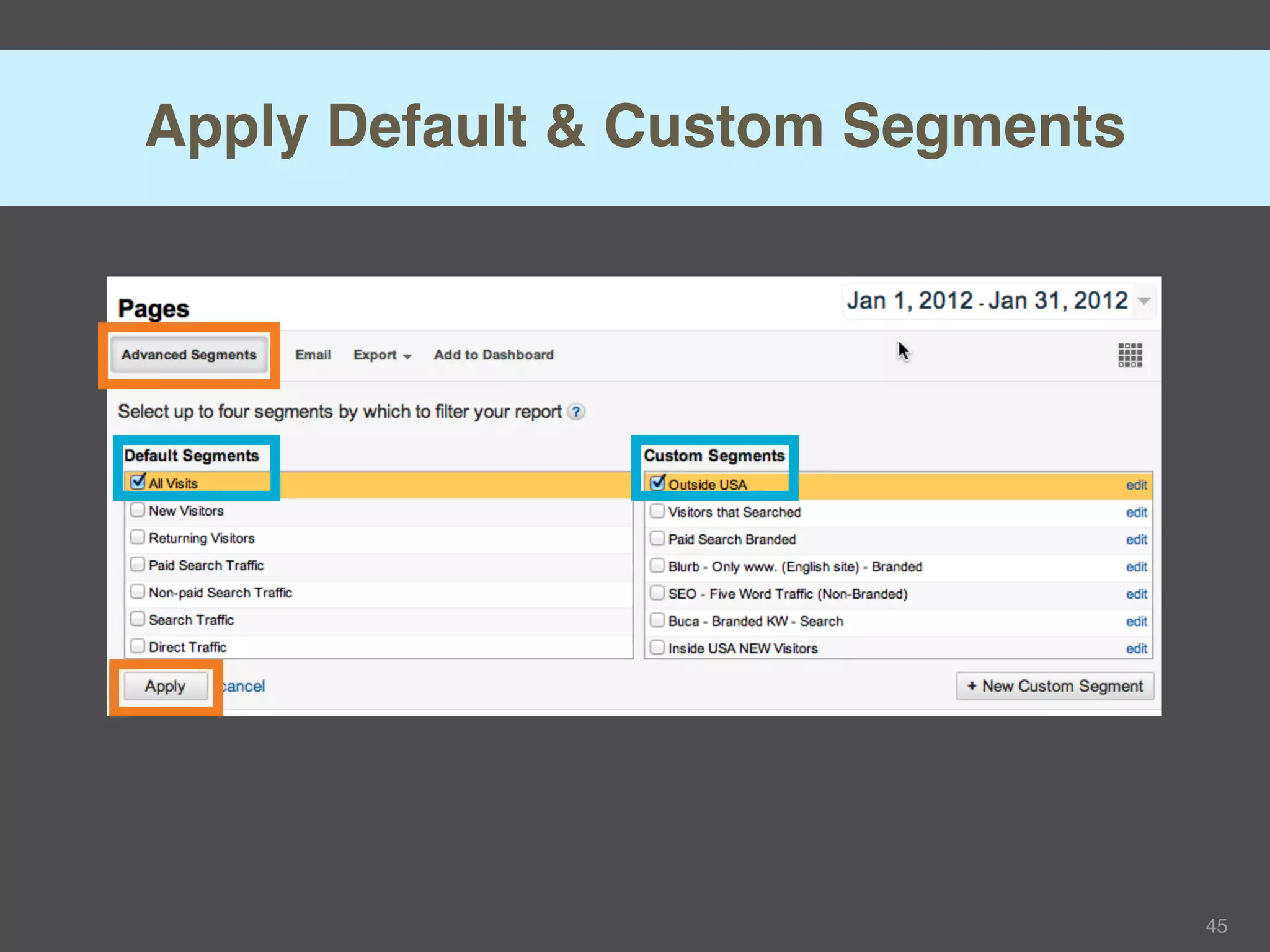Select the Search Traffic checkbox
1270x952 pixels.
(138, 619)
